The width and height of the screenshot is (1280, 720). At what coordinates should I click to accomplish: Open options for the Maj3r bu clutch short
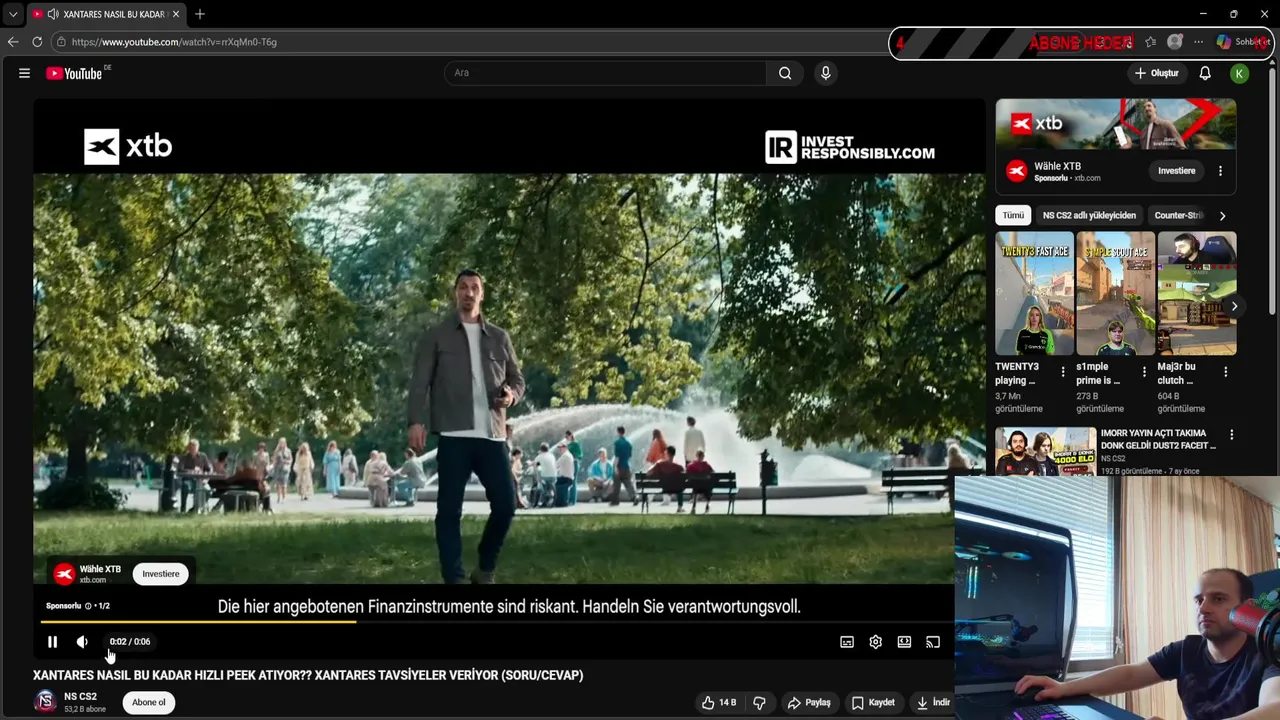[1225, 372]
